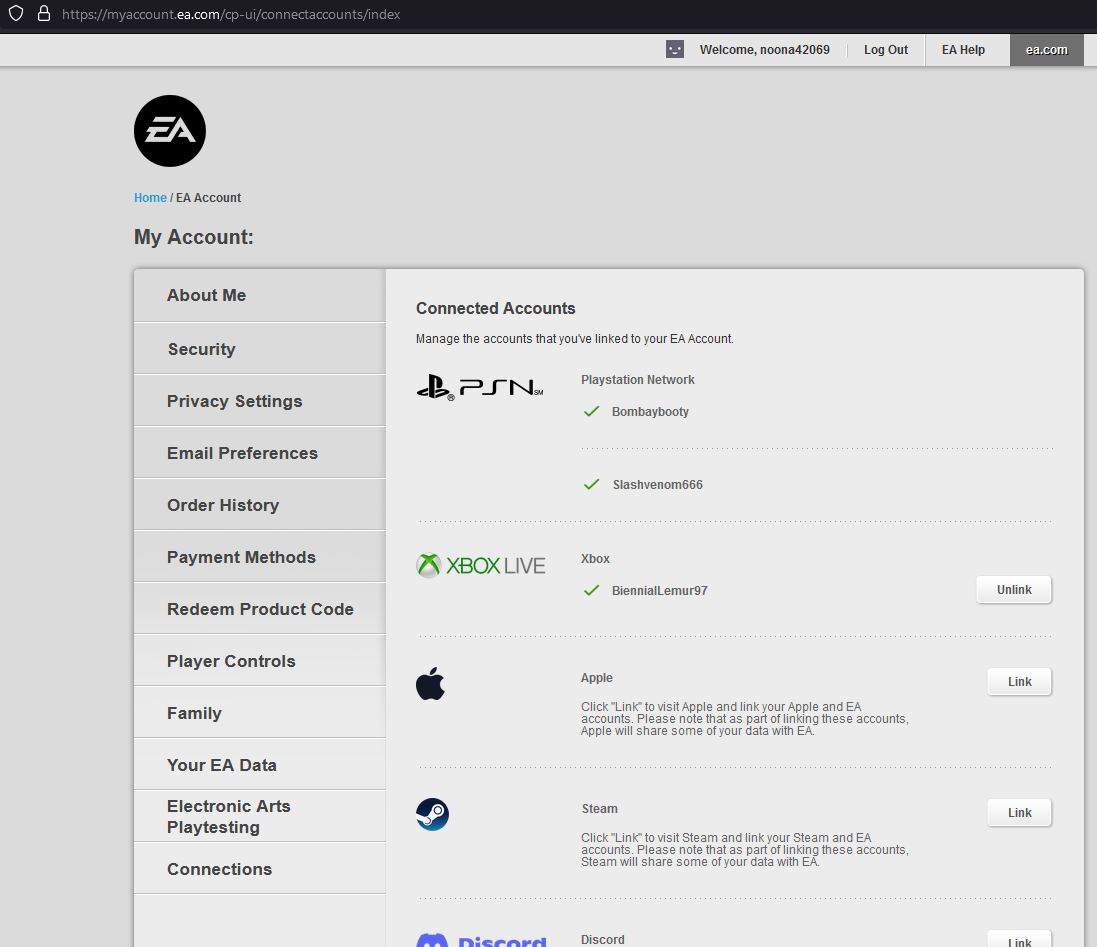This screenshot has height=947, width=1097.
Task: Open Email Preferences
Action: click(260, 453)
